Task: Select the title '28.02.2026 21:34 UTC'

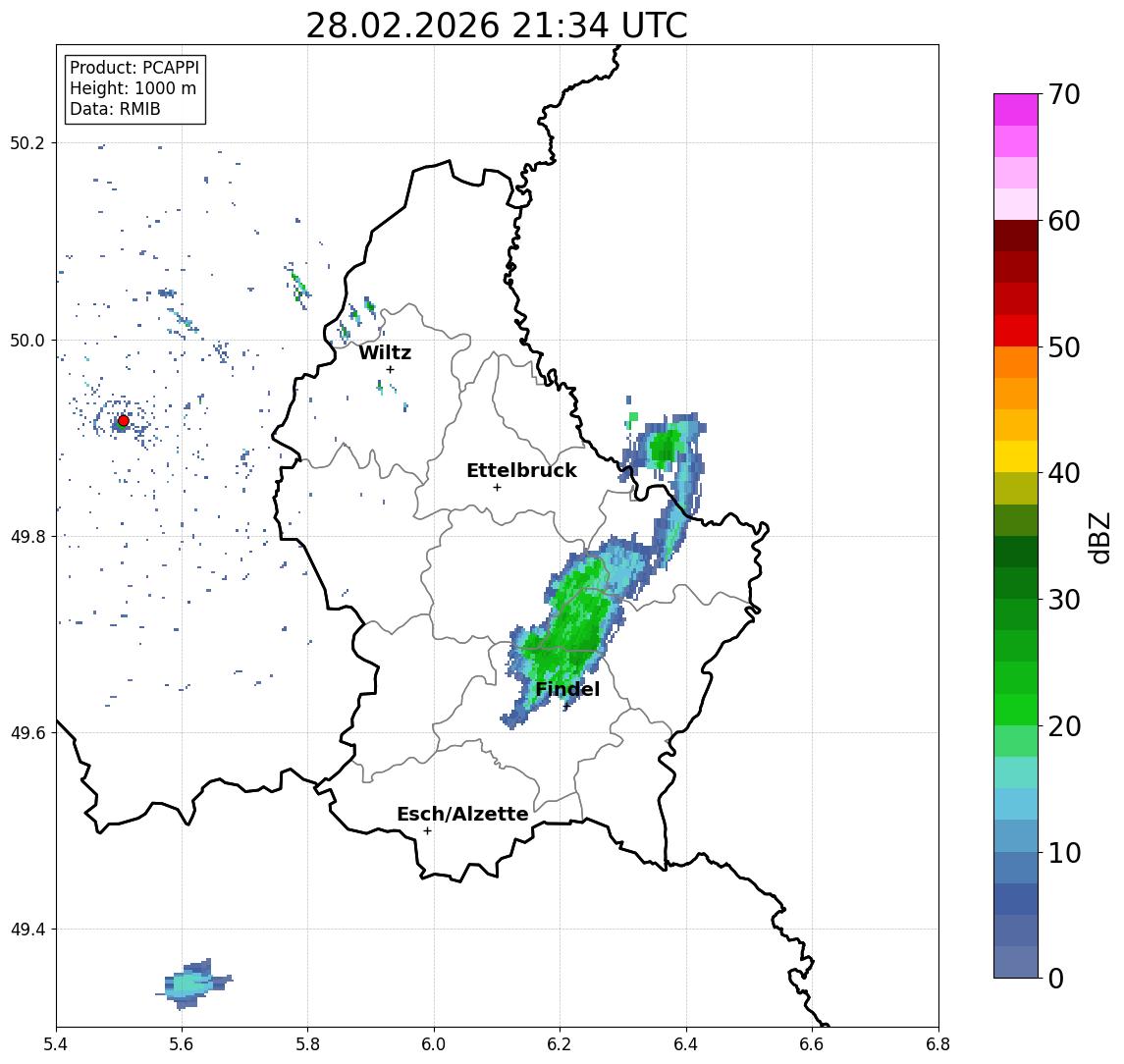Action: (x=497, y=27)
